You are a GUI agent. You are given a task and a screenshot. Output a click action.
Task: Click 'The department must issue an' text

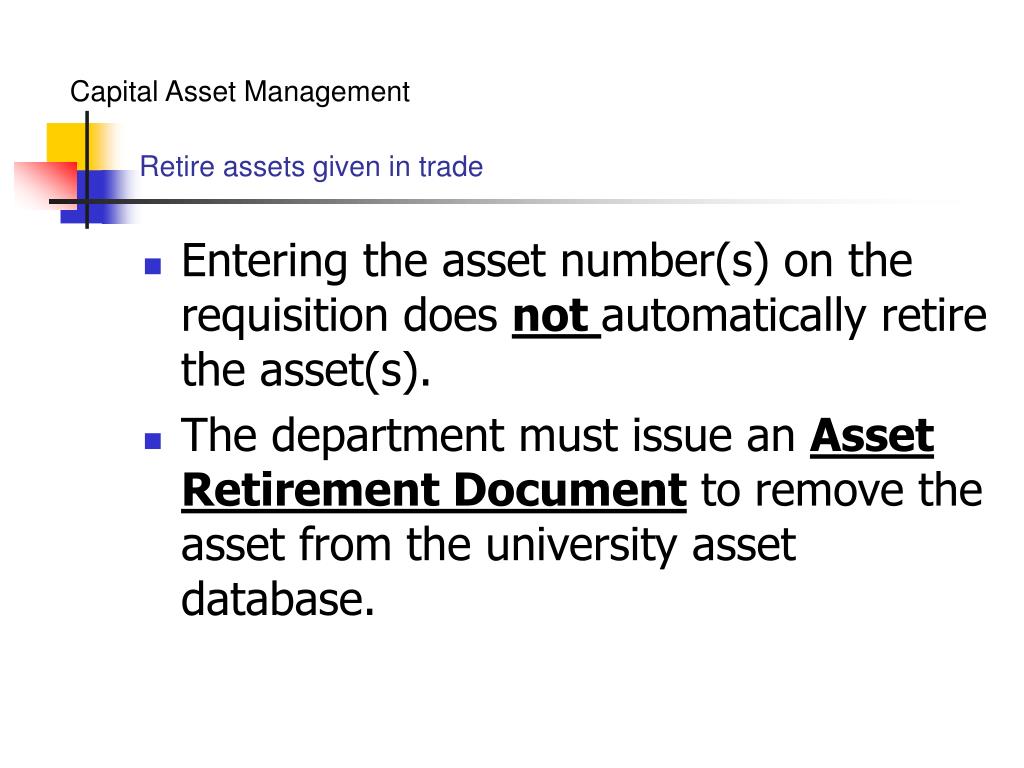click(x=488, y=436)
